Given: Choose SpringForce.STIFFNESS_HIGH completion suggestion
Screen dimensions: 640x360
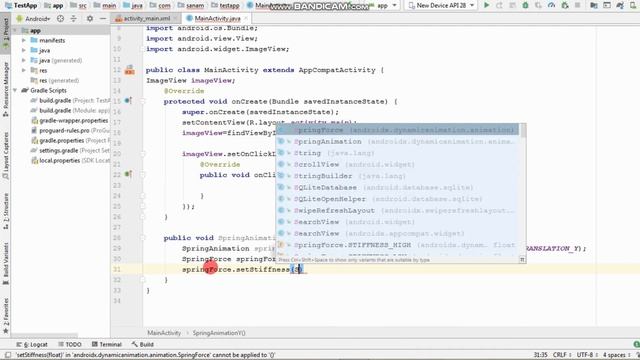Looking at the screenshot, I should 398,245.
